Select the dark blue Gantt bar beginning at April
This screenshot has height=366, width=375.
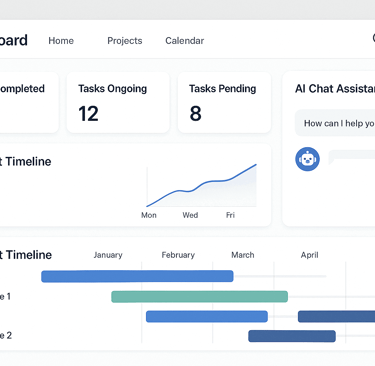pos(336,316)
